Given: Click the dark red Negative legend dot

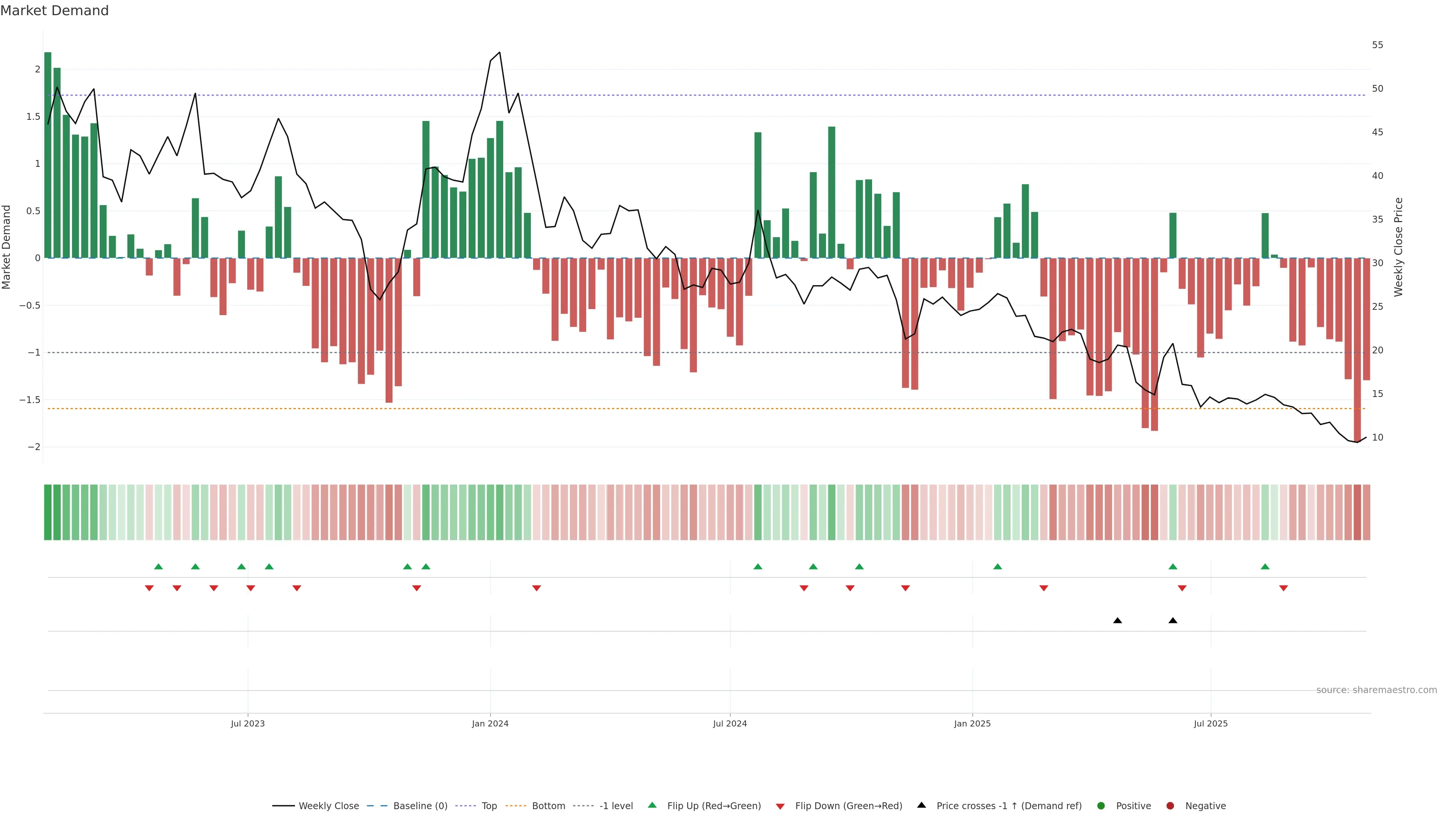Looking at the screenshot, I should [x=1170, y=805].
